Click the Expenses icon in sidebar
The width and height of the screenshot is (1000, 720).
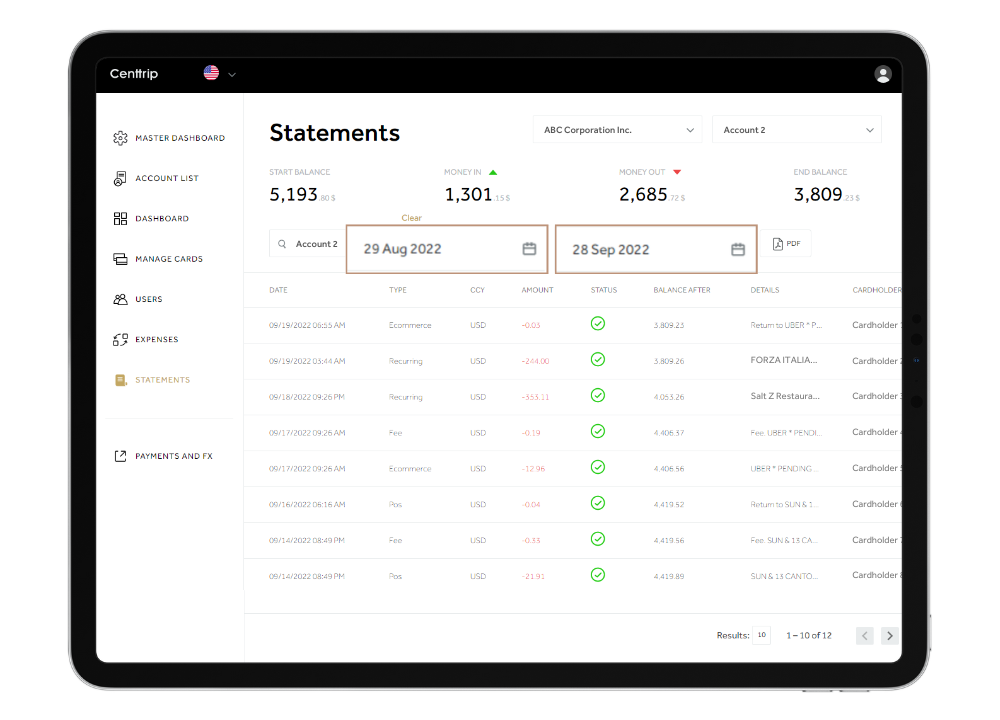(x=120, y=340)
